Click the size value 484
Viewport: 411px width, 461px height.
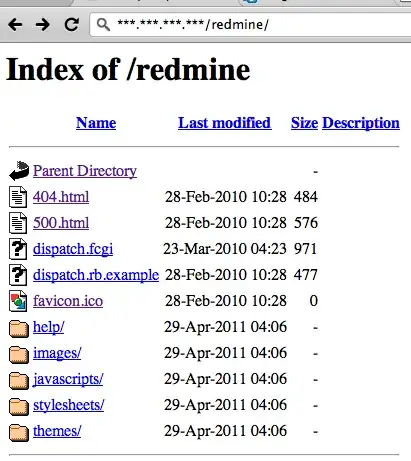(306, 197)
